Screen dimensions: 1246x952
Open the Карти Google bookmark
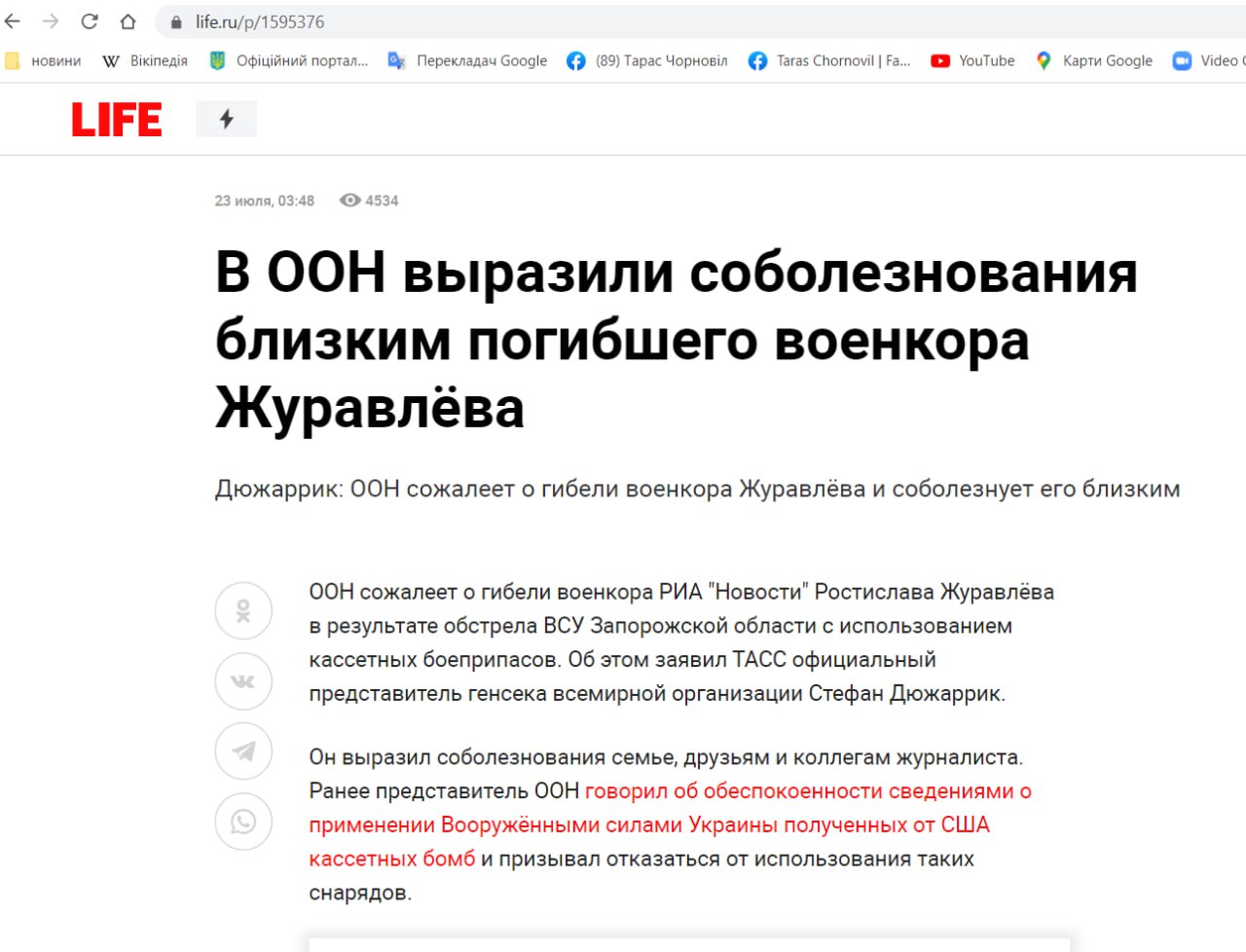point(1094,60)
